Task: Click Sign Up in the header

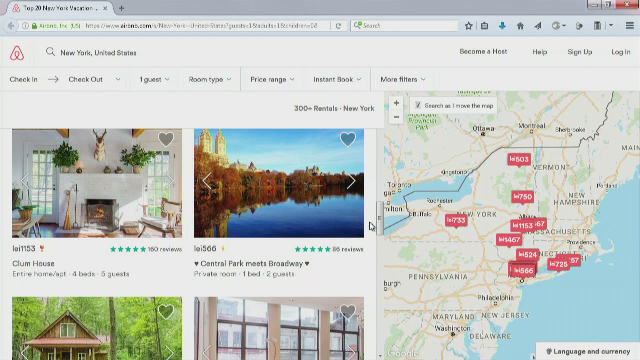Action: (580, 52)
